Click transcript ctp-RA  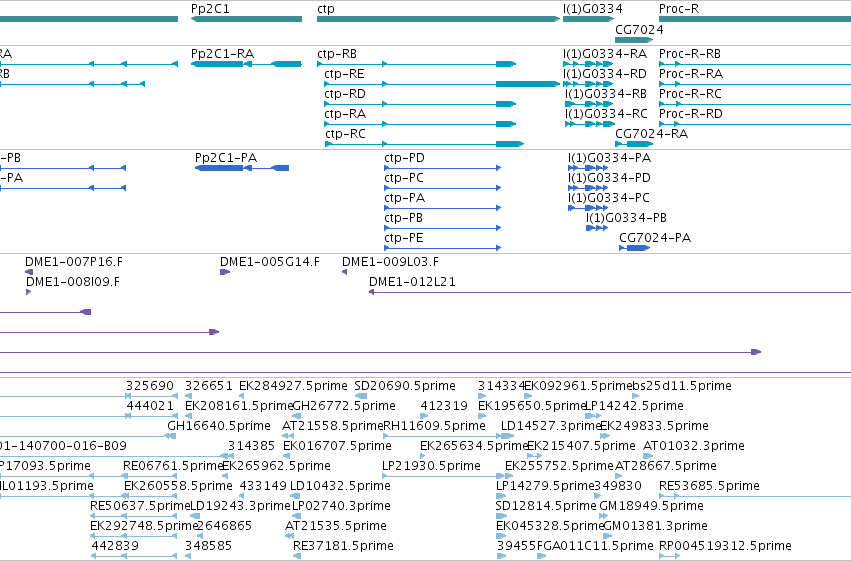point(420,124)
